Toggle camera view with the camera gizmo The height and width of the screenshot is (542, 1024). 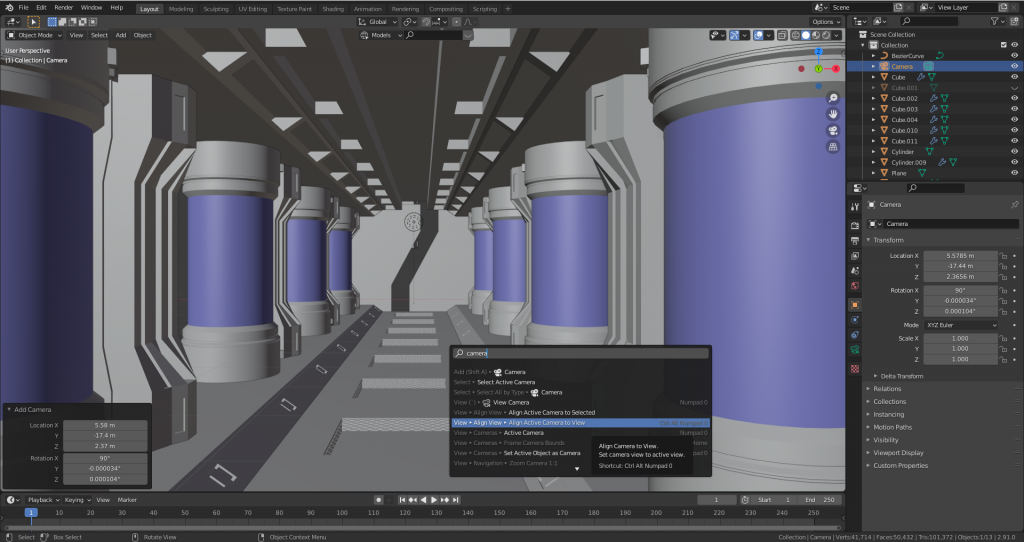832,131
